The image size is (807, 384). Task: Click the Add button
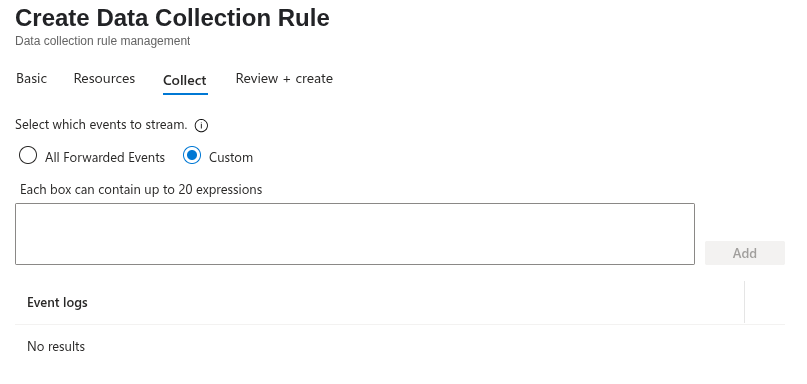tap(745, 253)
